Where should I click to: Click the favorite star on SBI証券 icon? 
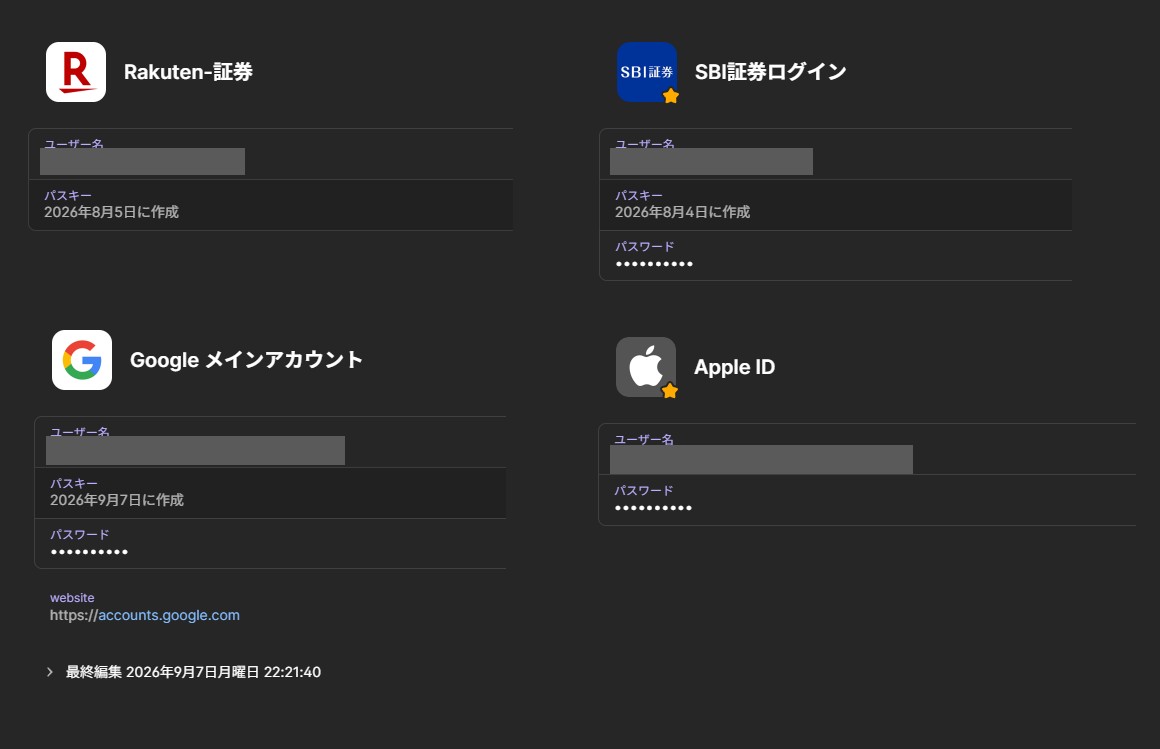670,96
